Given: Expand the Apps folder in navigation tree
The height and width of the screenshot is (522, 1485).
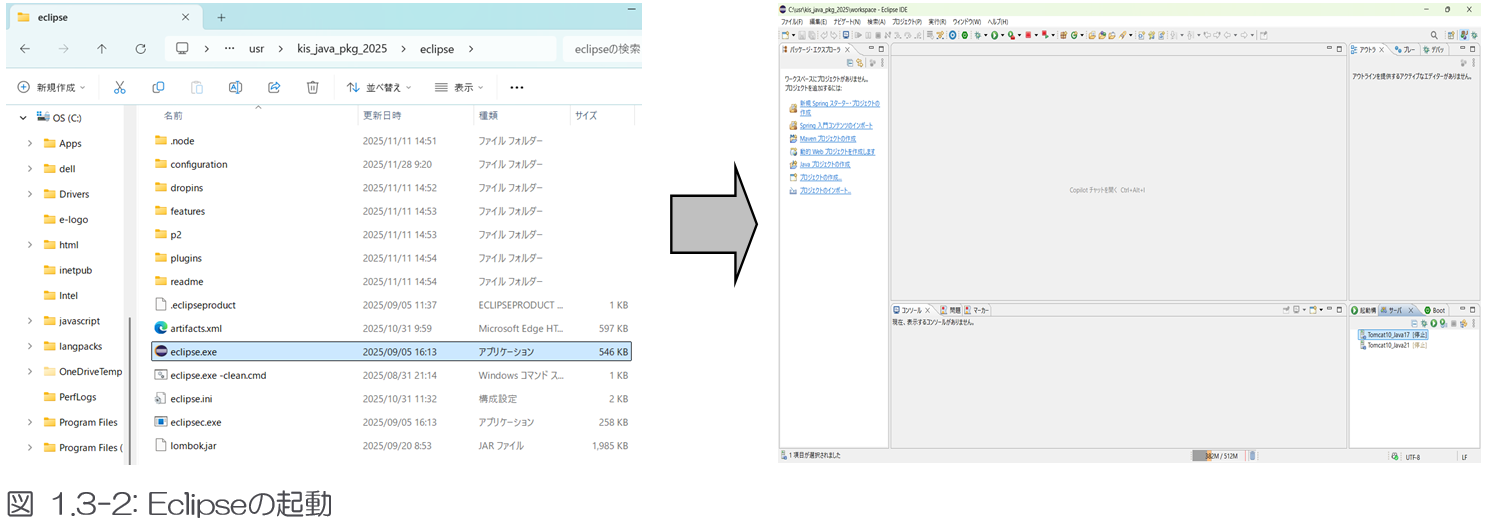Looking at the screenshot, I should pos(30,143).
